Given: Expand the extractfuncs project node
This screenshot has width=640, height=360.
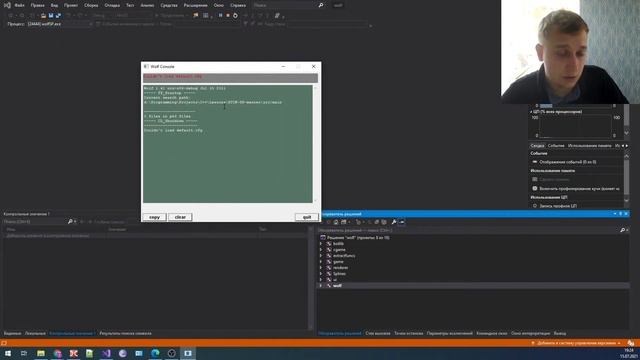Looking at the screenshot, I should point(321,256).
